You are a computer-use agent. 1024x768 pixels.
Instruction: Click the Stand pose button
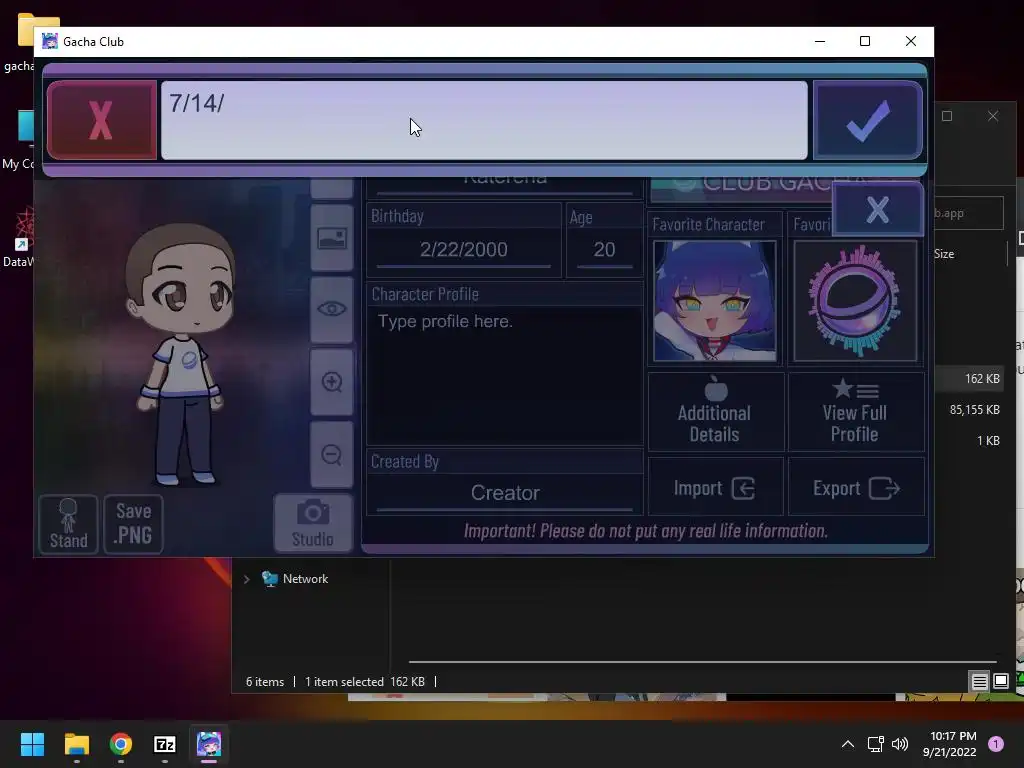[69, 524]
